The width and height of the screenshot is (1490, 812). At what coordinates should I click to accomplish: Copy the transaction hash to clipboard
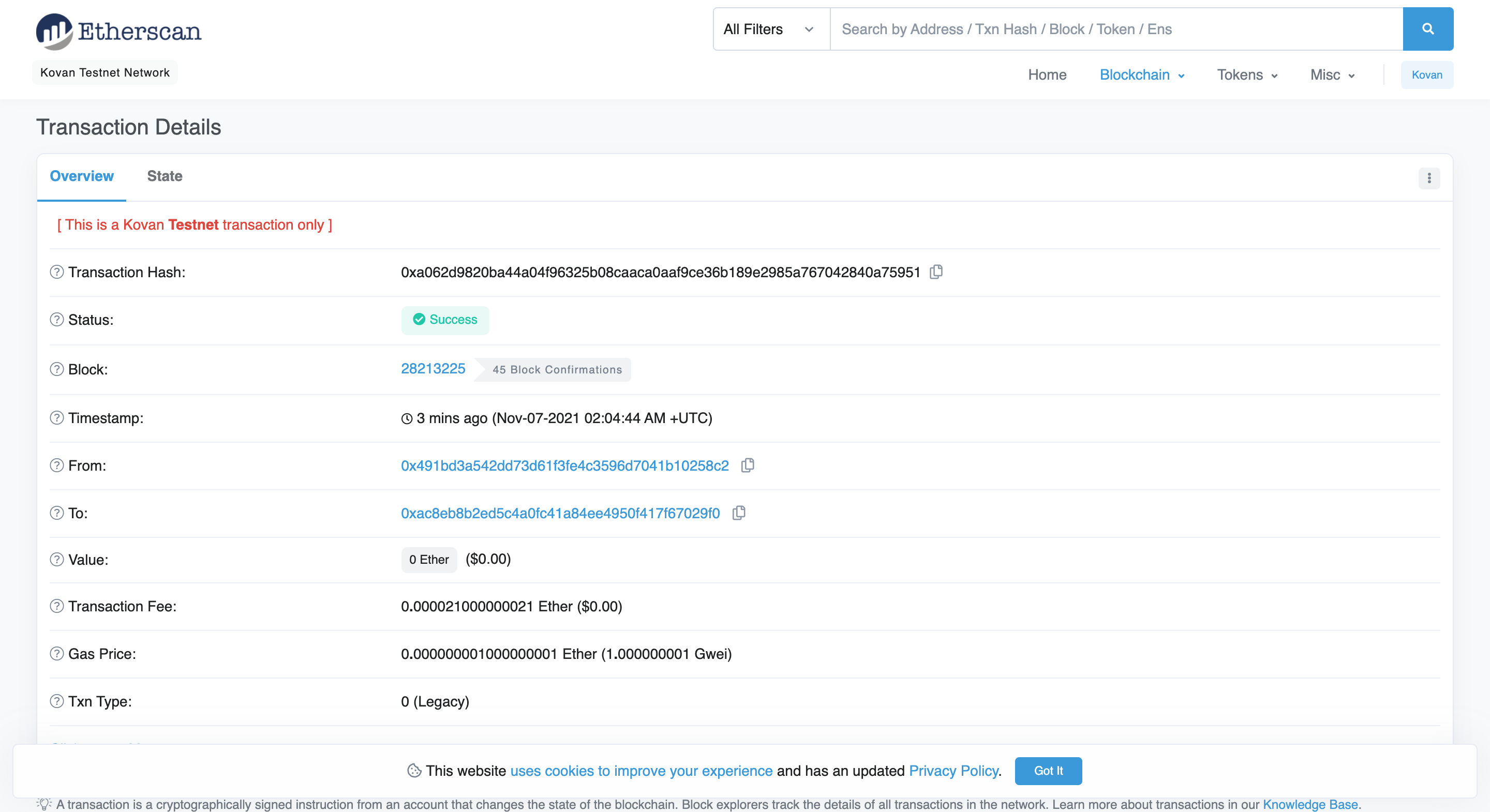click(936, 272)
